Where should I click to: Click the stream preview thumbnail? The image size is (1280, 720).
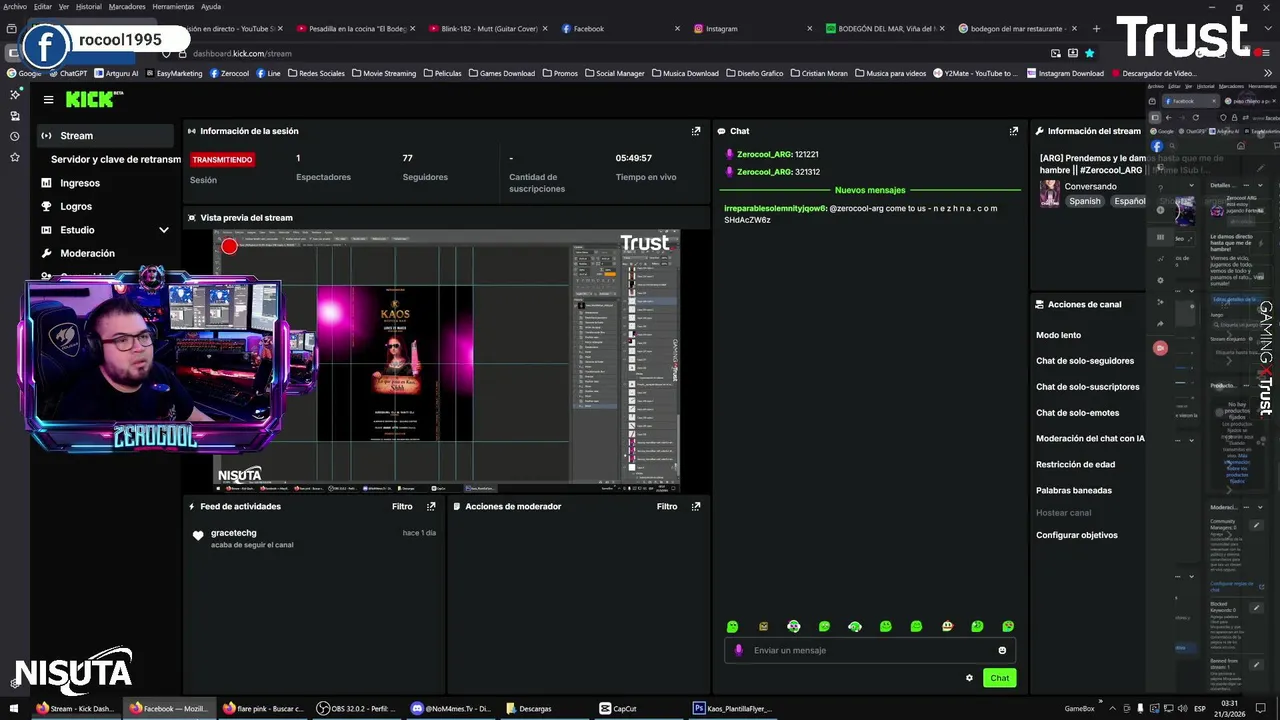coord(446,362)
